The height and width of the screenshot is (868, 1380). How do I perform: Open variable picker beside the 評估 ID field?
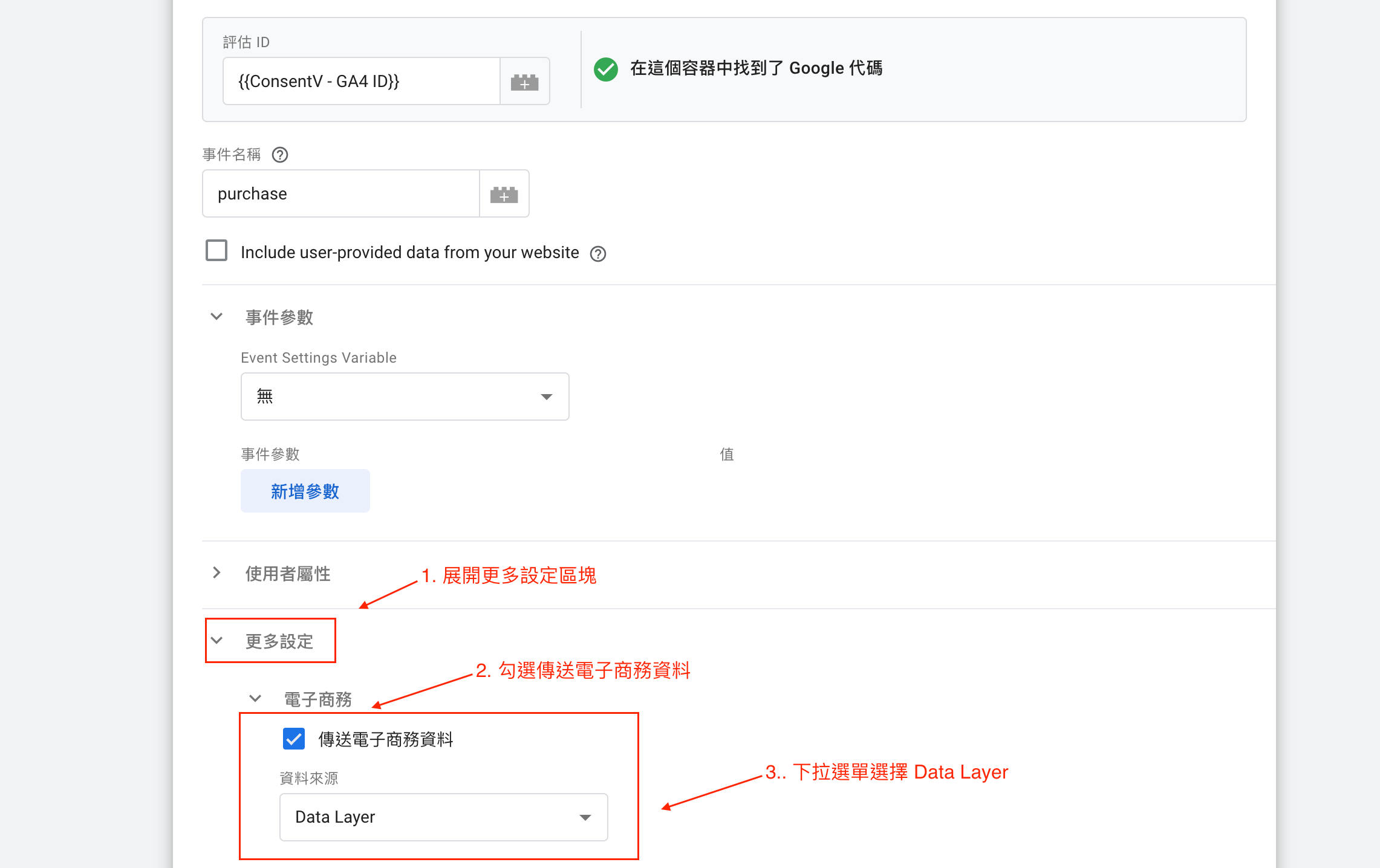pyautogui.click(x=524, y=82)
